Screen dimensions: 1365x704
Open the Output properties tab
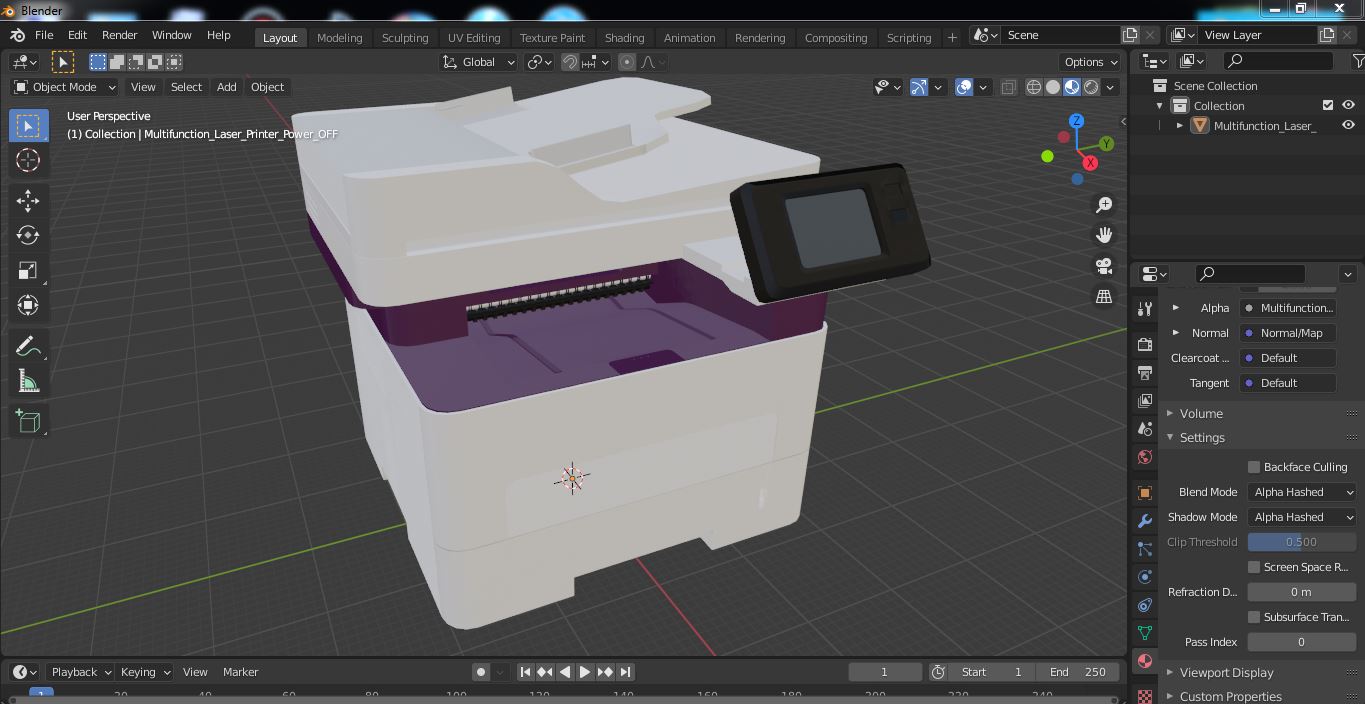tap(1145, 373)
